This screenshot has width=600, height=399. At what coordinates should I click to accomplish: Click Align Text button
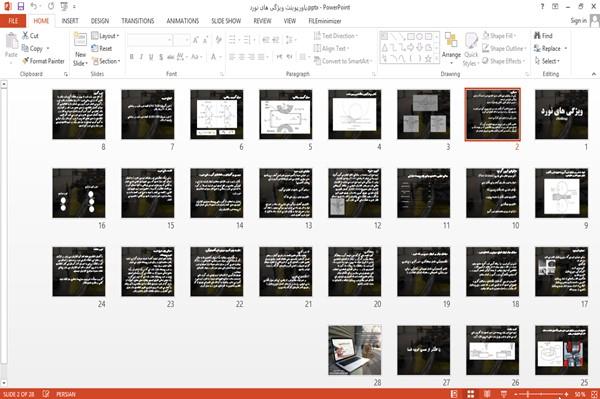point(331,49)
